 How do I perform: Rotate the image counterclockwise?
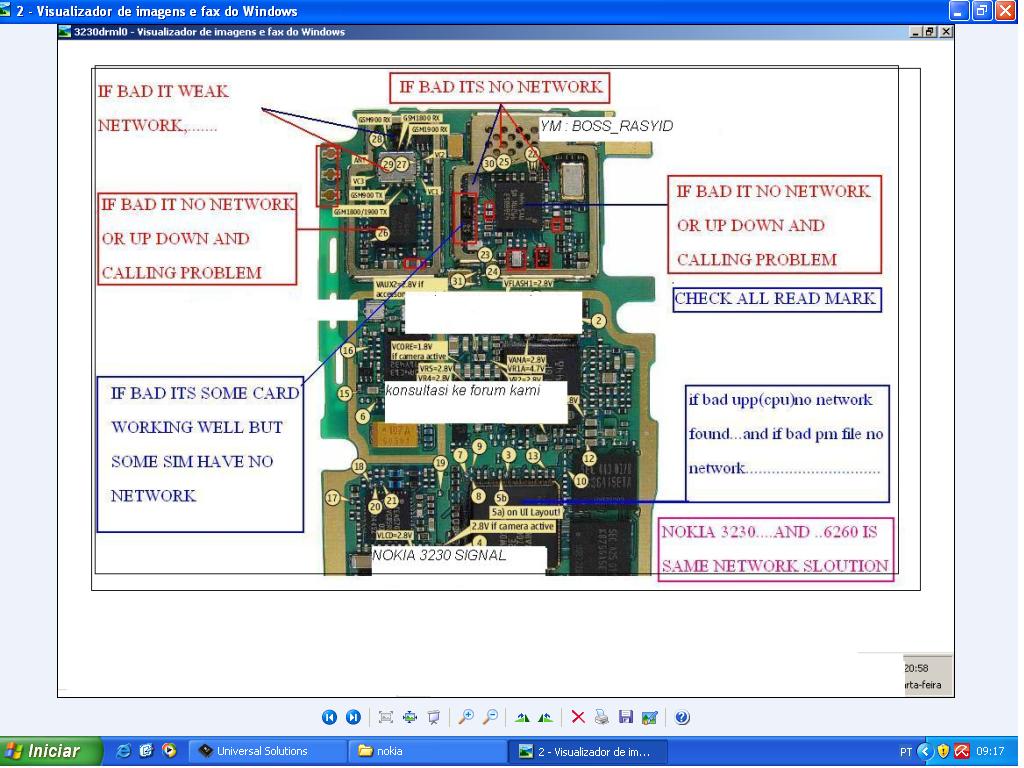point(545,717)
